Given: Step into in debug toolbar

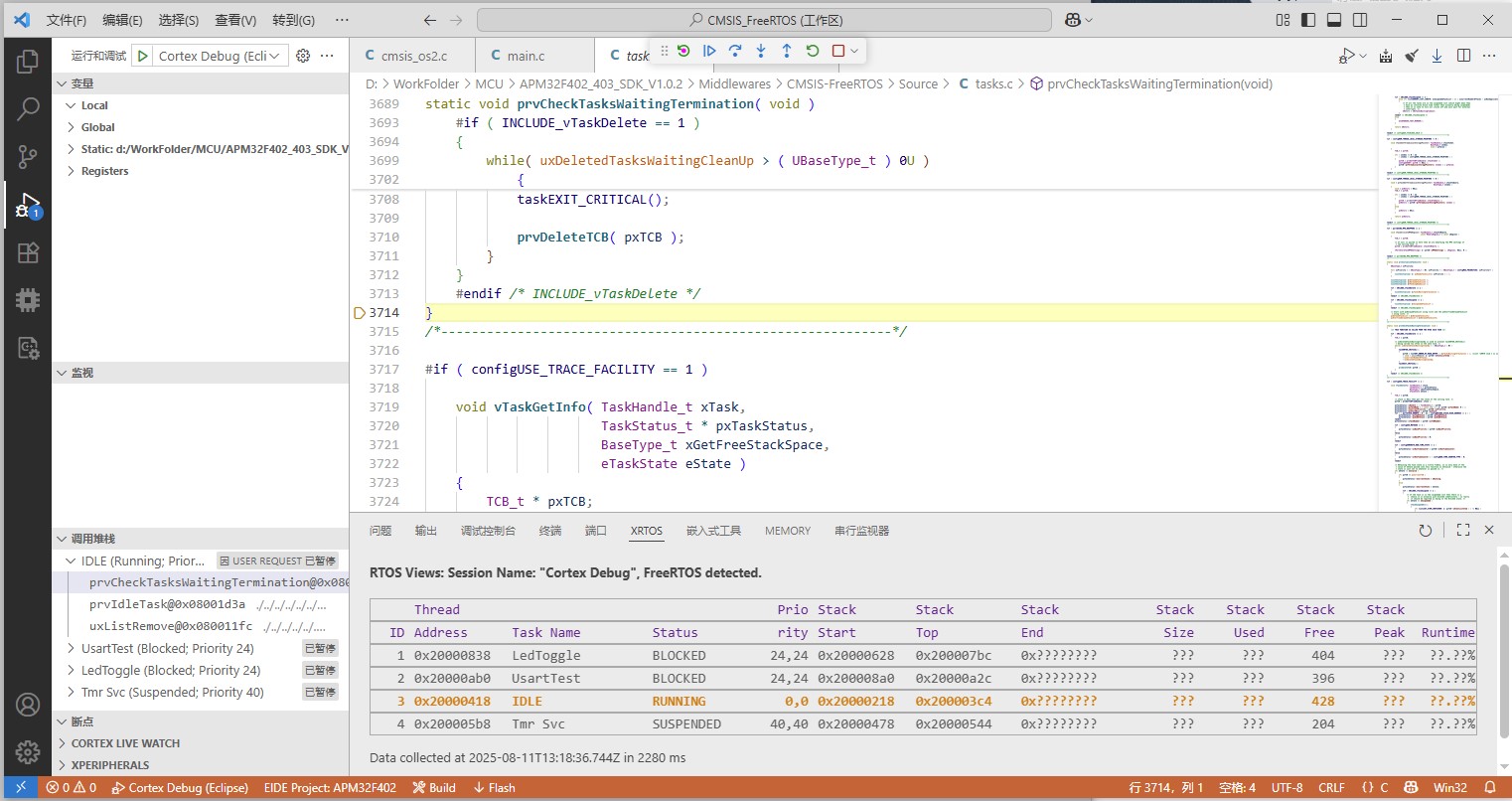Looking at the screenshot, I should coord(761,51).
